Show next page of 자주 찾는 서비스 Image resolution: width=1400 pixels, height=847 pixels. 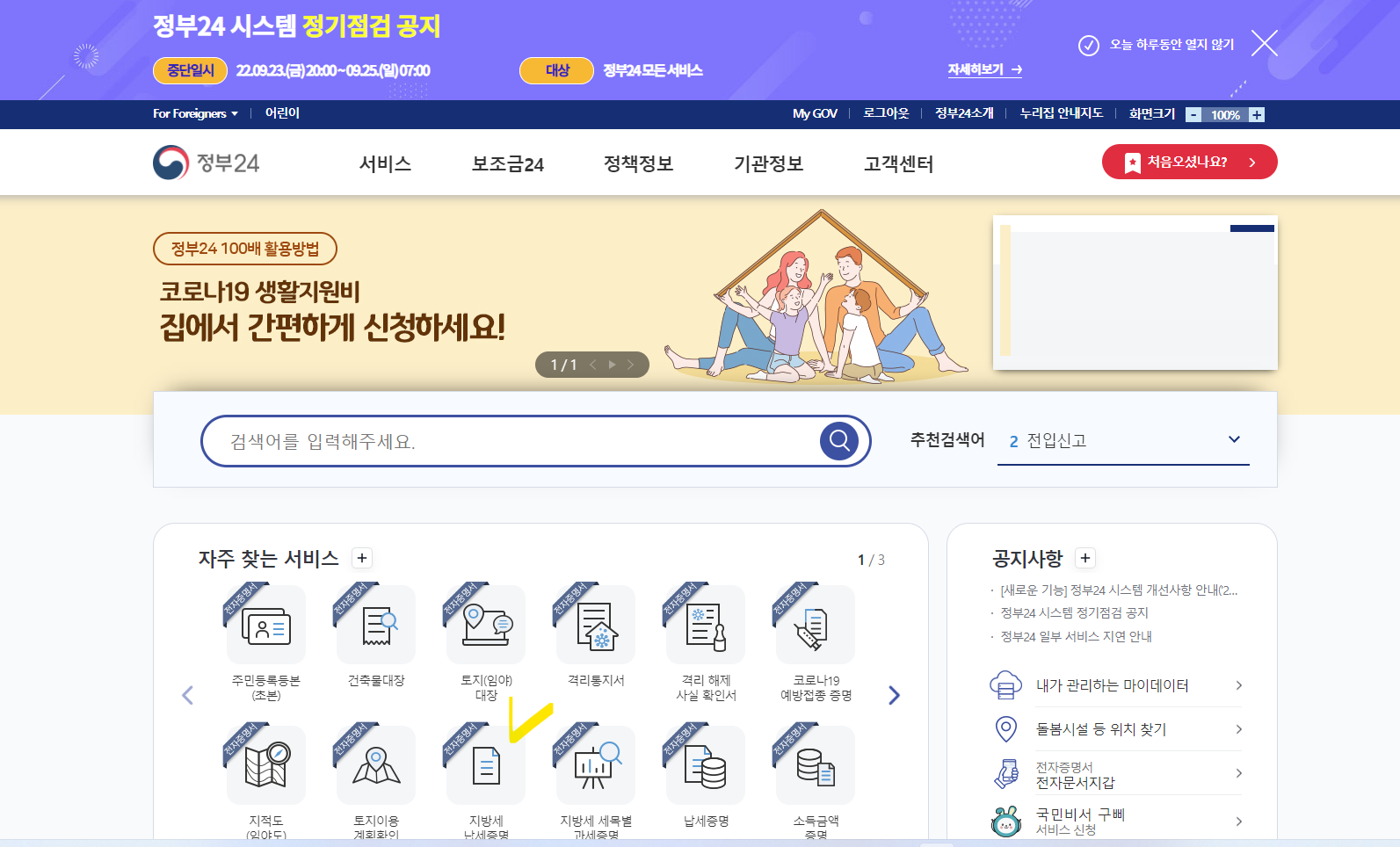click(894, 695)
